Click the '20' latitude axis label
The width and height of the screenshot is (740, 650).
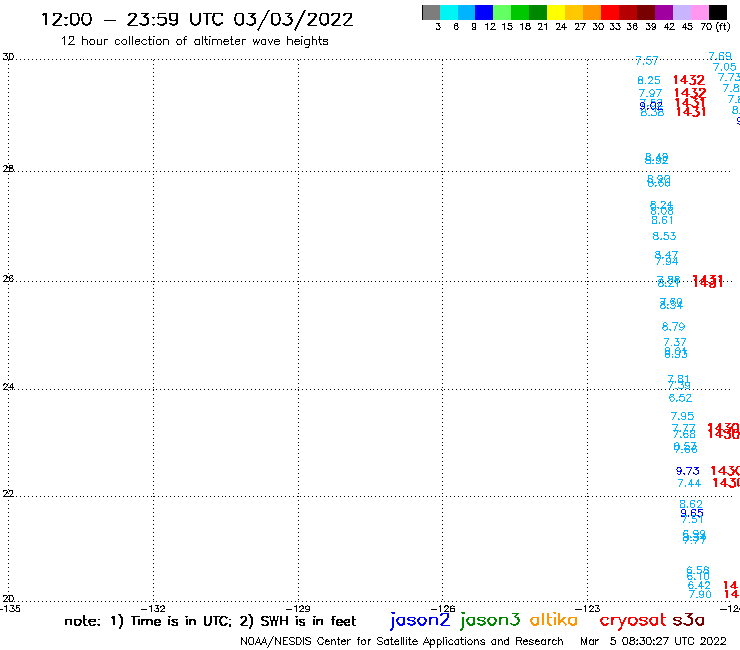click(x=8, y=599)
